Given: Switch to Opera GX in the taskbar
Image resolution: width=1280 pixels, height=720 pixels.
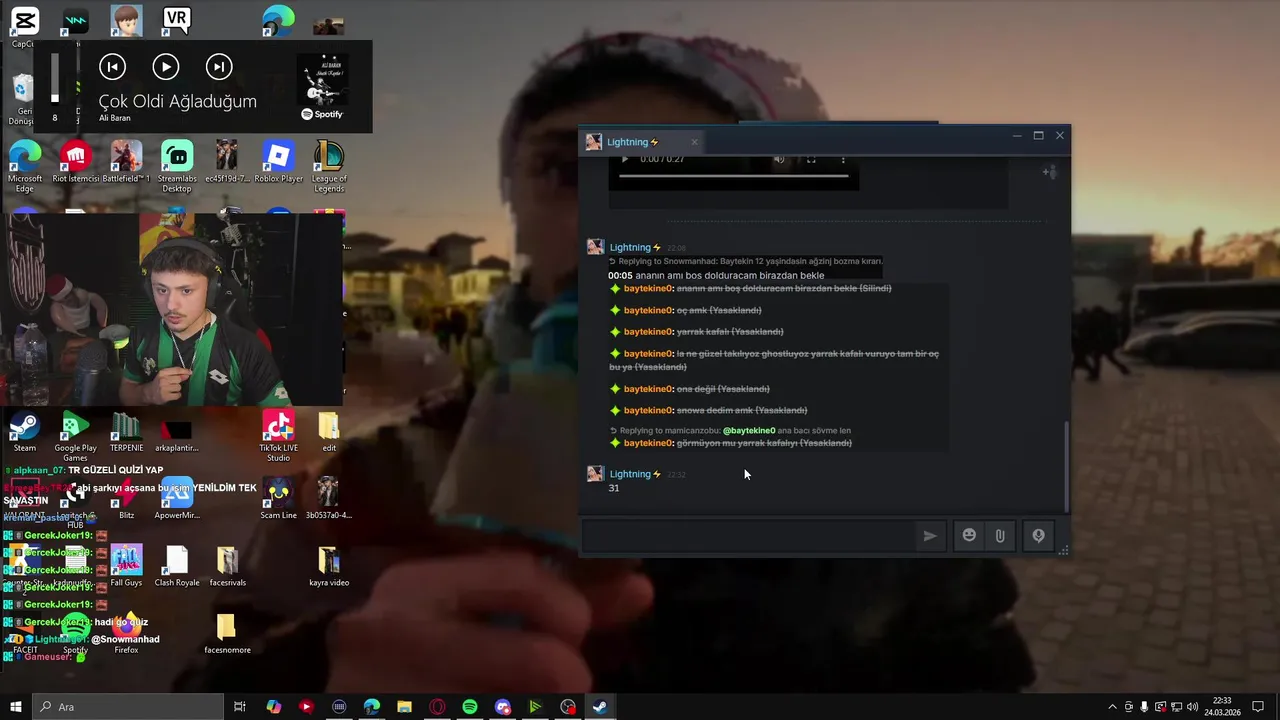Looking at the screenshot, I should 437,707.
